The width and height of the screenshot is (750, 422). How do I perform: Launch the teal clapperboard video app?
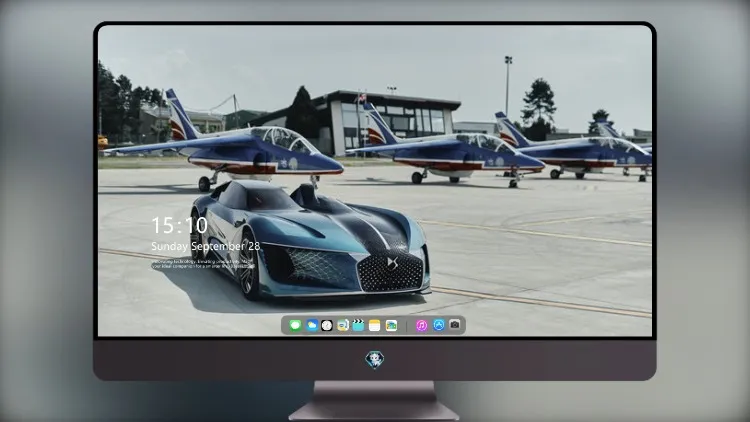coord(358,325)
